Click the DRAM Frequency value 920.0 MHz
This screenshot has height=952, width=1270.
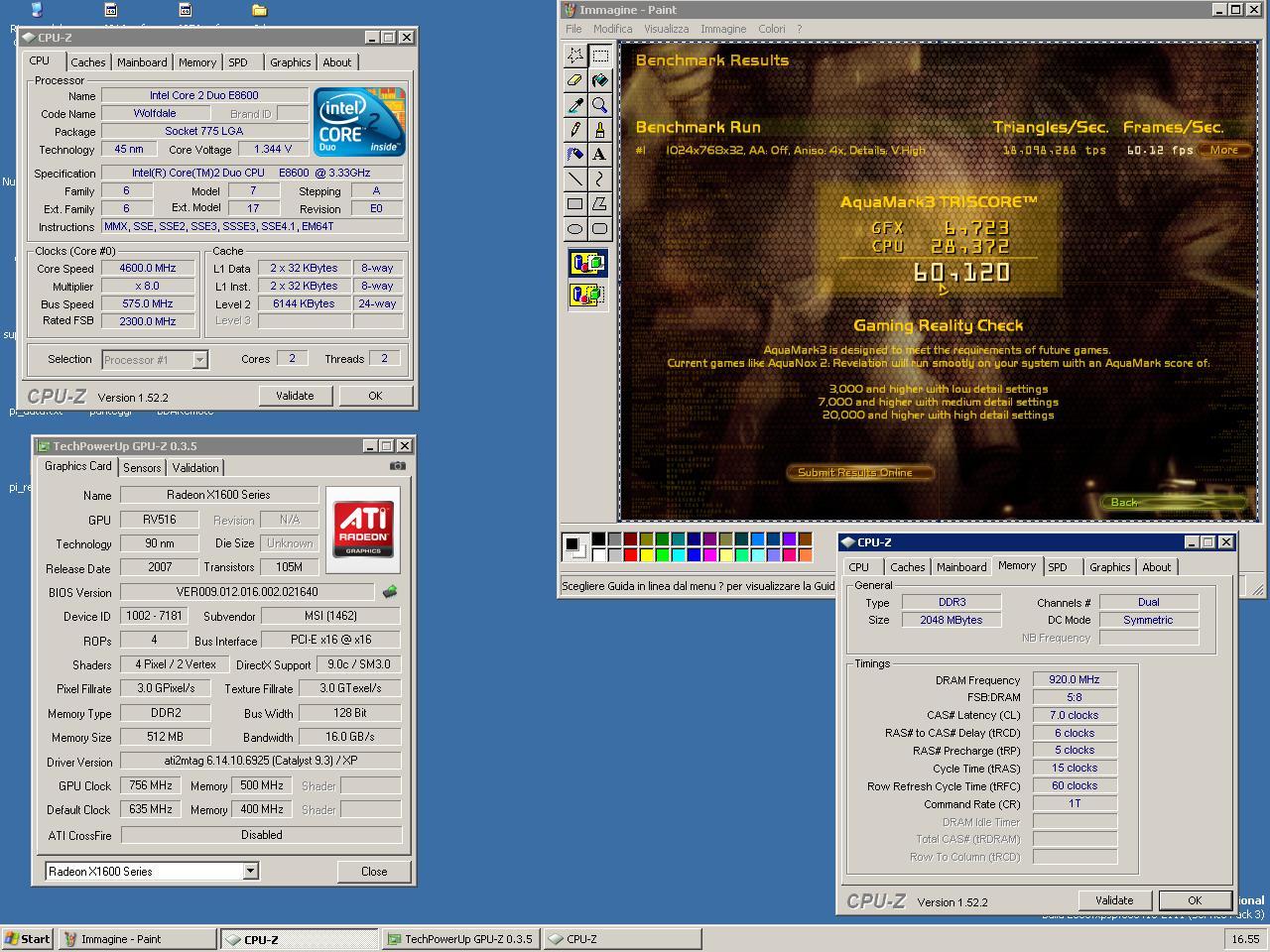click(x=1075, y=680)
